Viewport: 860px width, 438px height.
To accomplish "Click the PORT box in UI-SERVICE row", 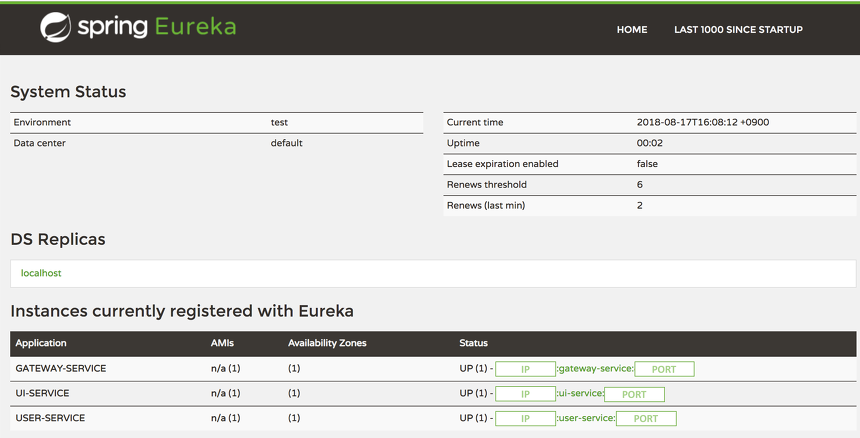I will point(635,394).
